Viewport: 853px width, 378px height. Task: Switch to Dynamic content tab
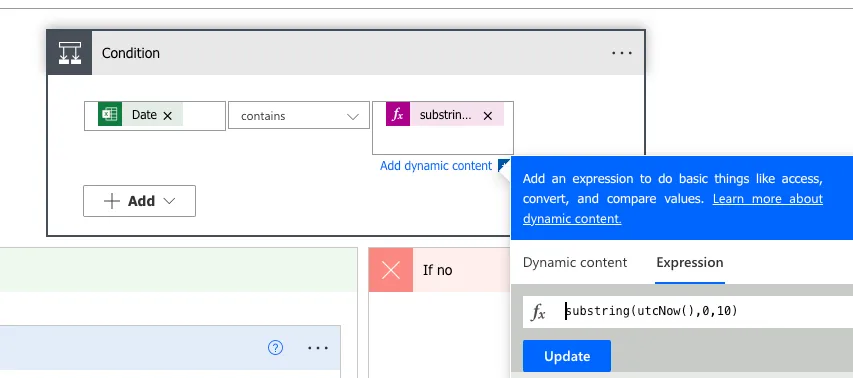coord(574,263)
